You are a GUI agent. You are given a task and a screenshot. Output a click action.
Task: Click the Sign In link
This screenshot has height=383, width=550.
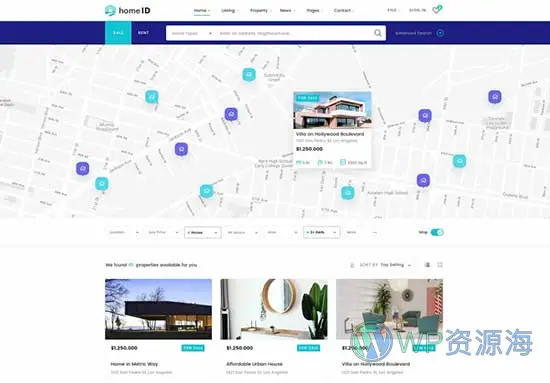417,11
